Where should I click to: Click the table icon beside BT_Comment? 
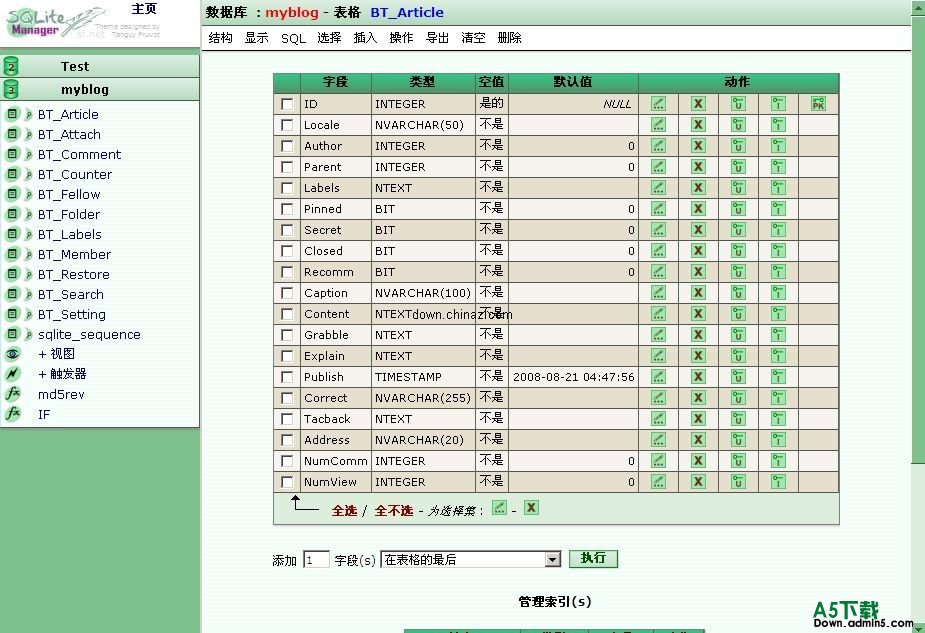[x=13, y=155]
